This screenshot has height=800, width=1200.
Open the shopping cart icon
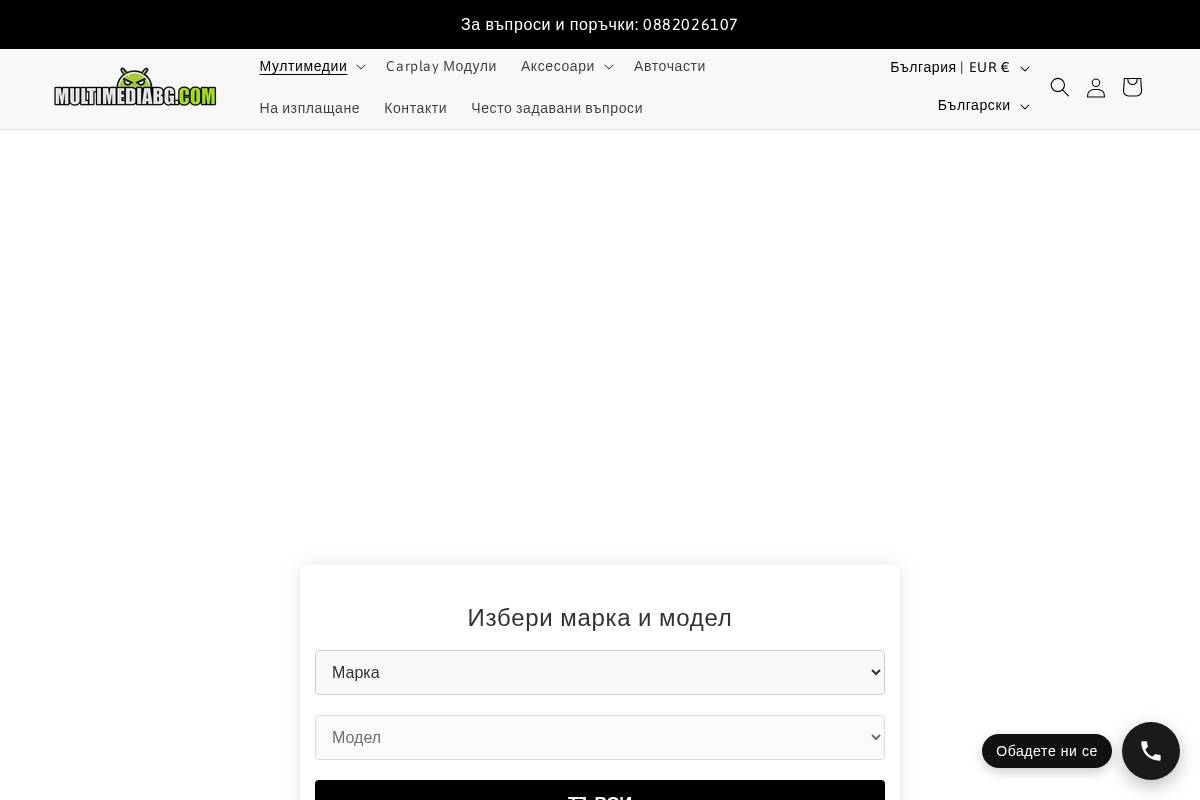pyautogui.click(x=1132, y=87)
